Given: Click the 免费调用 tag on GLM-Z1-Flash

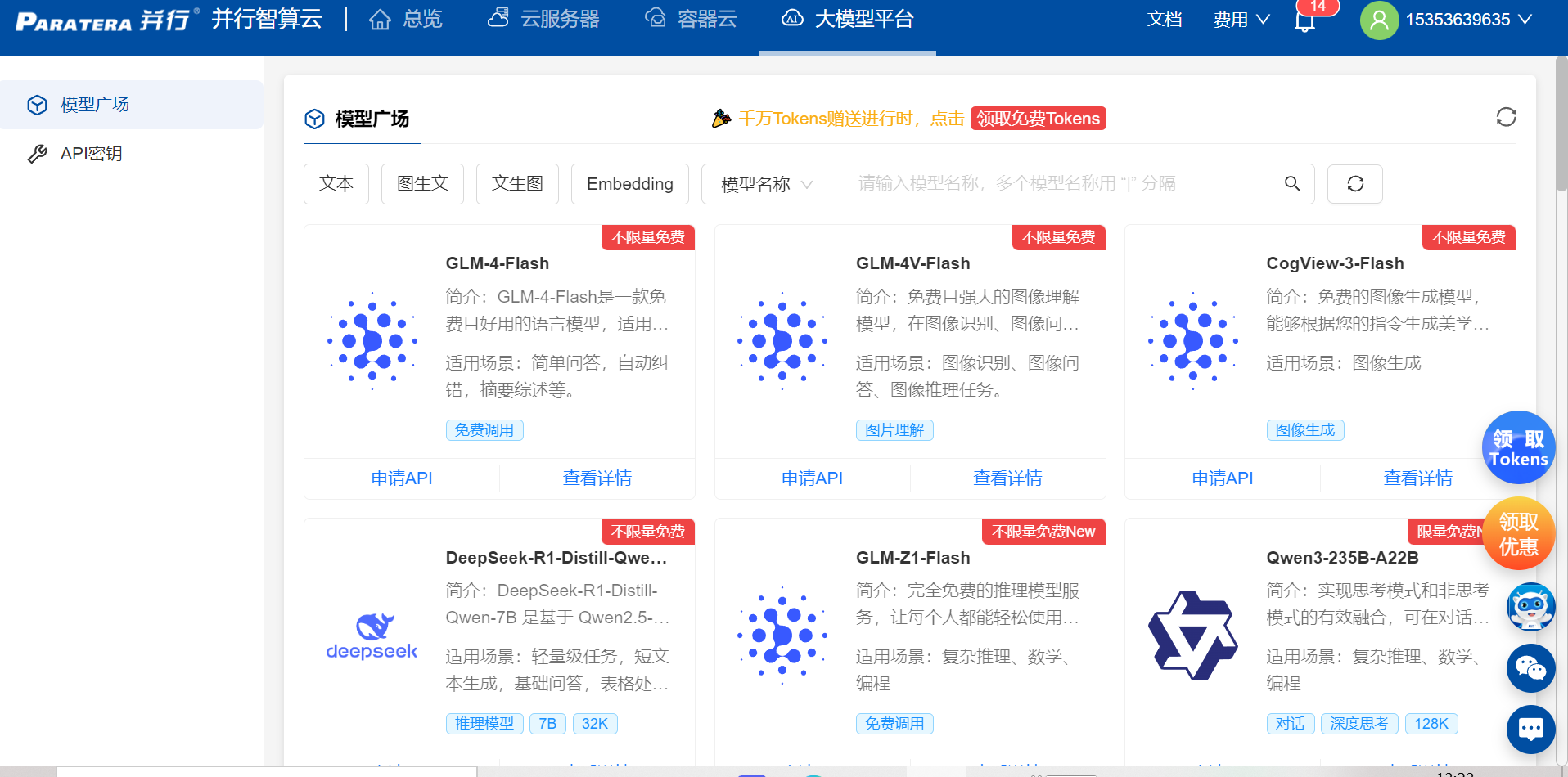Looking at the screenshot, I should (x=894, y=724).
